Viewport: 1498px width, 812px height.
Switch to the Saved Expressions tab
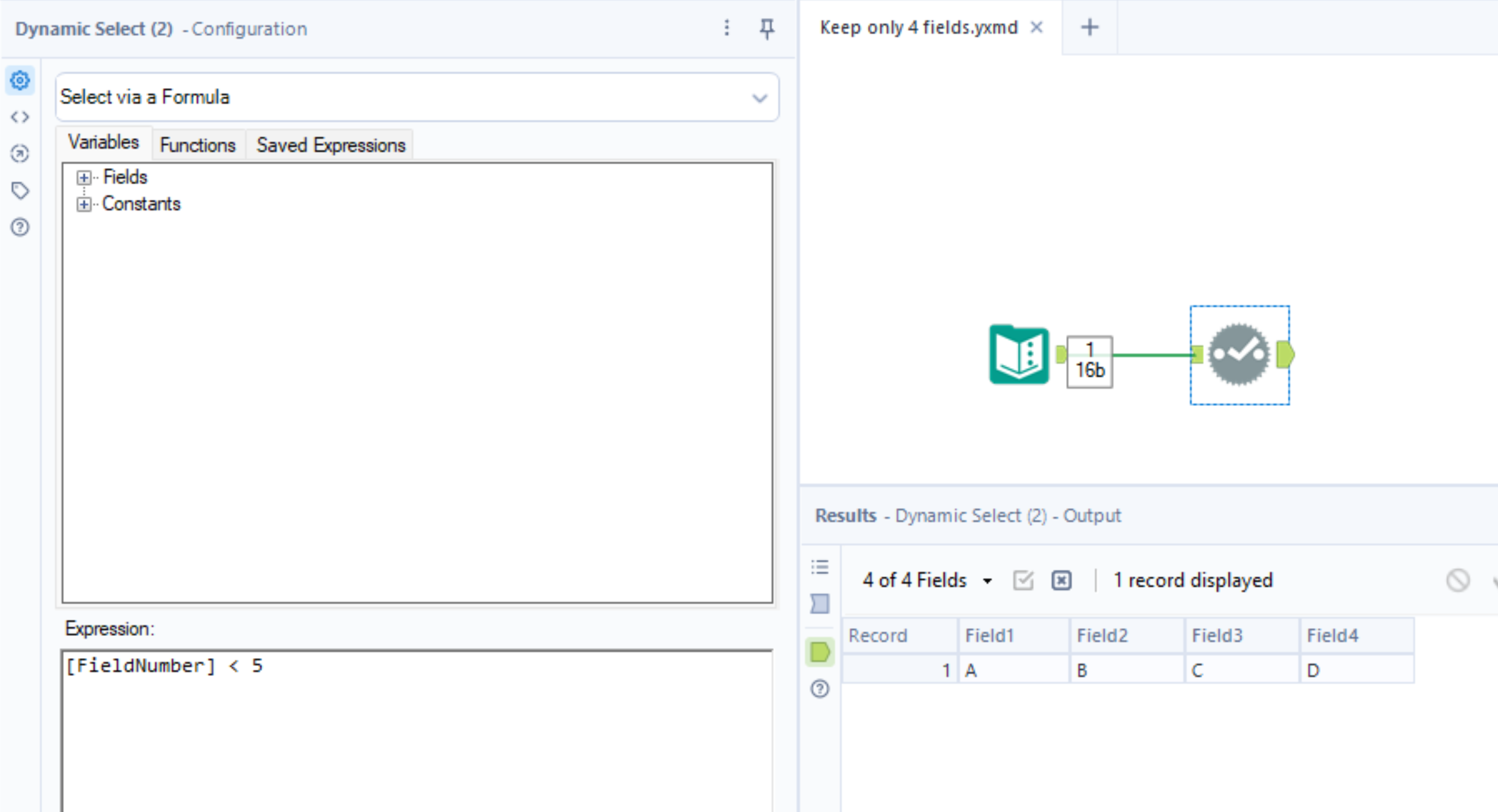[331, 145]
